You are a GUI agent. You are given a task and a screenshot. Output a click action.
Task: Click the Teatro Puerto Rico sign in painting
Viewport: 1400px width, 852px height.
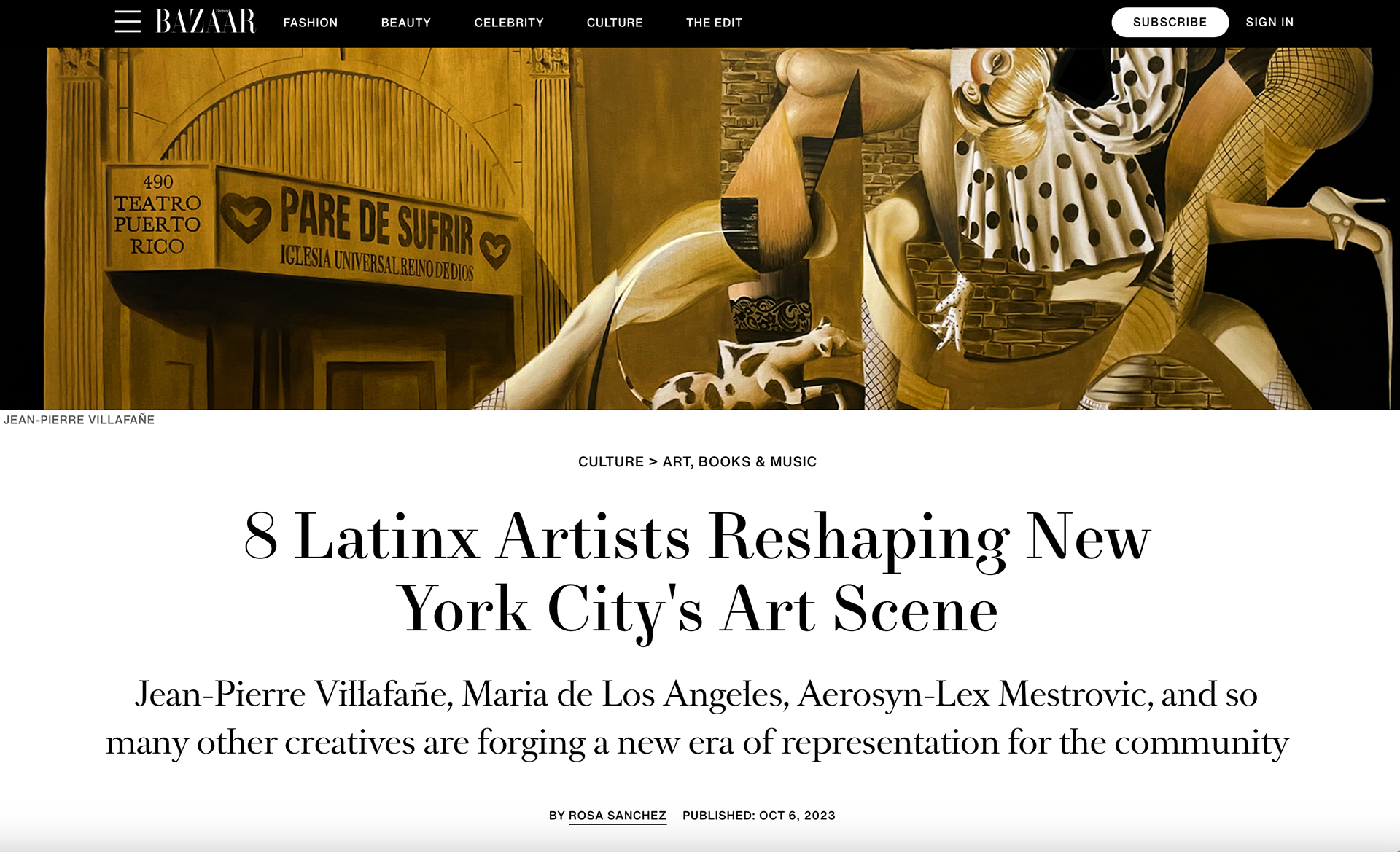click(158, 215)
